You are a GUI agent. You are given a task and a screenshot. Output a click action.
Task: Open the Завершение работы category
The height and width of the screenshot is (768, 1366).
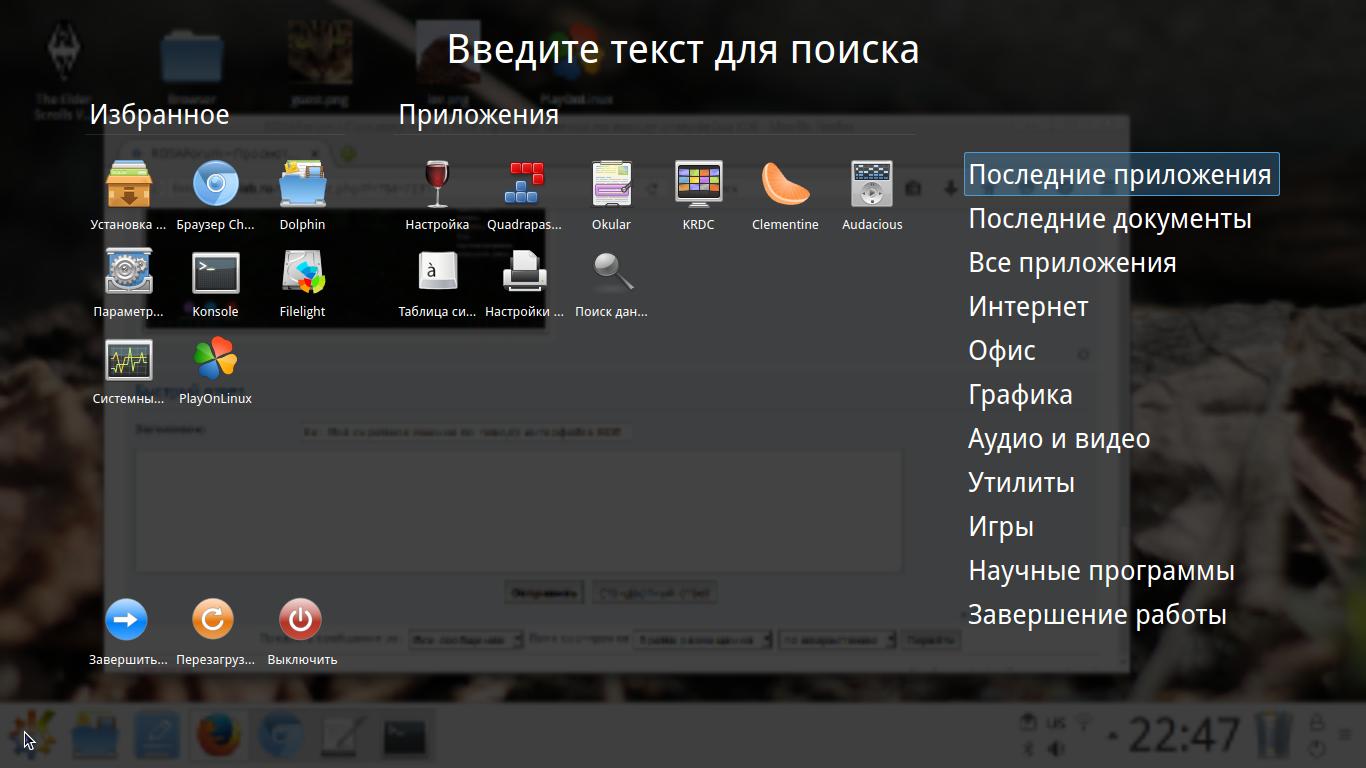click(1097, 615)
